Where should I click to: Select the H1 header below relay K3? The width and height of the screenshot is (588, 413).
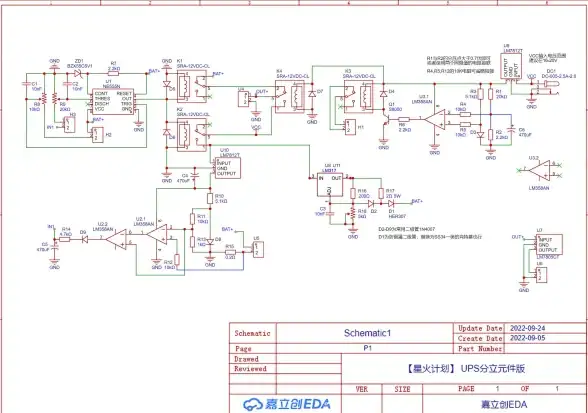pos(350,127)
